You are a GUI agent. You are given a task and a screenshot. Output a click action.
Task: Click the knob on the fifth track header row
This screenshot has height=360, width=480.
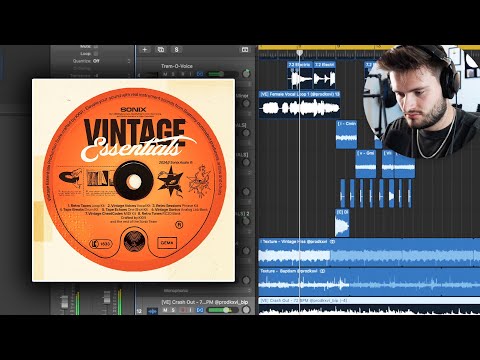pos(246,191)
